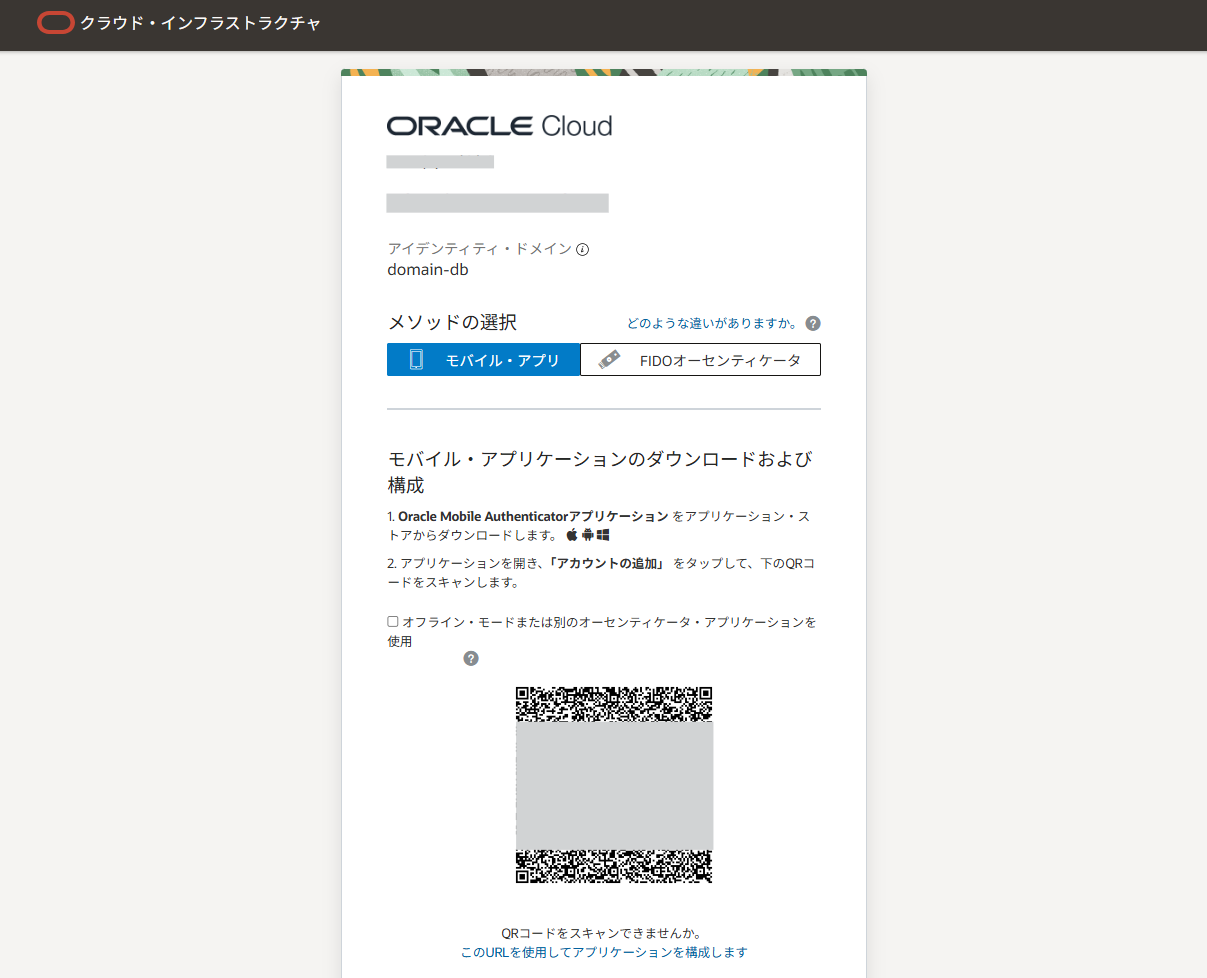1207x978 pixels.
Task: Click the help icon beside どのような違いがありますか
Action: 813,323
